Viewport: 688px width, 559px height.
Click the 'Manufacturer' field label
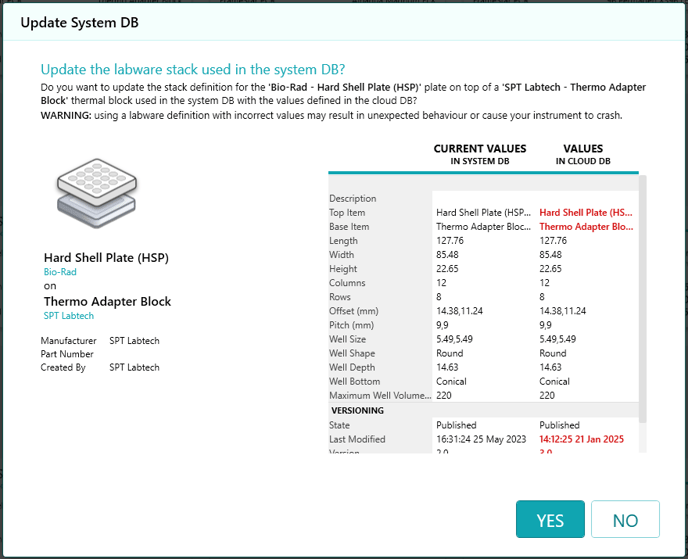pos(68,340)
